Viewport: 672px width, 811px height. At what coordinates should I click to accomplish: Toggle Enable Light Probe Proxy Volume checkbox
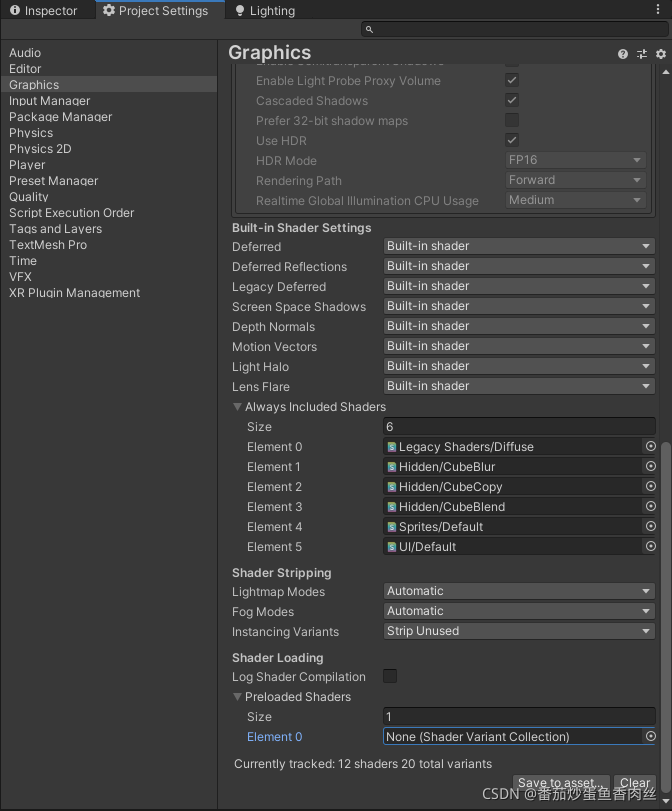click(x=512, y=80)
